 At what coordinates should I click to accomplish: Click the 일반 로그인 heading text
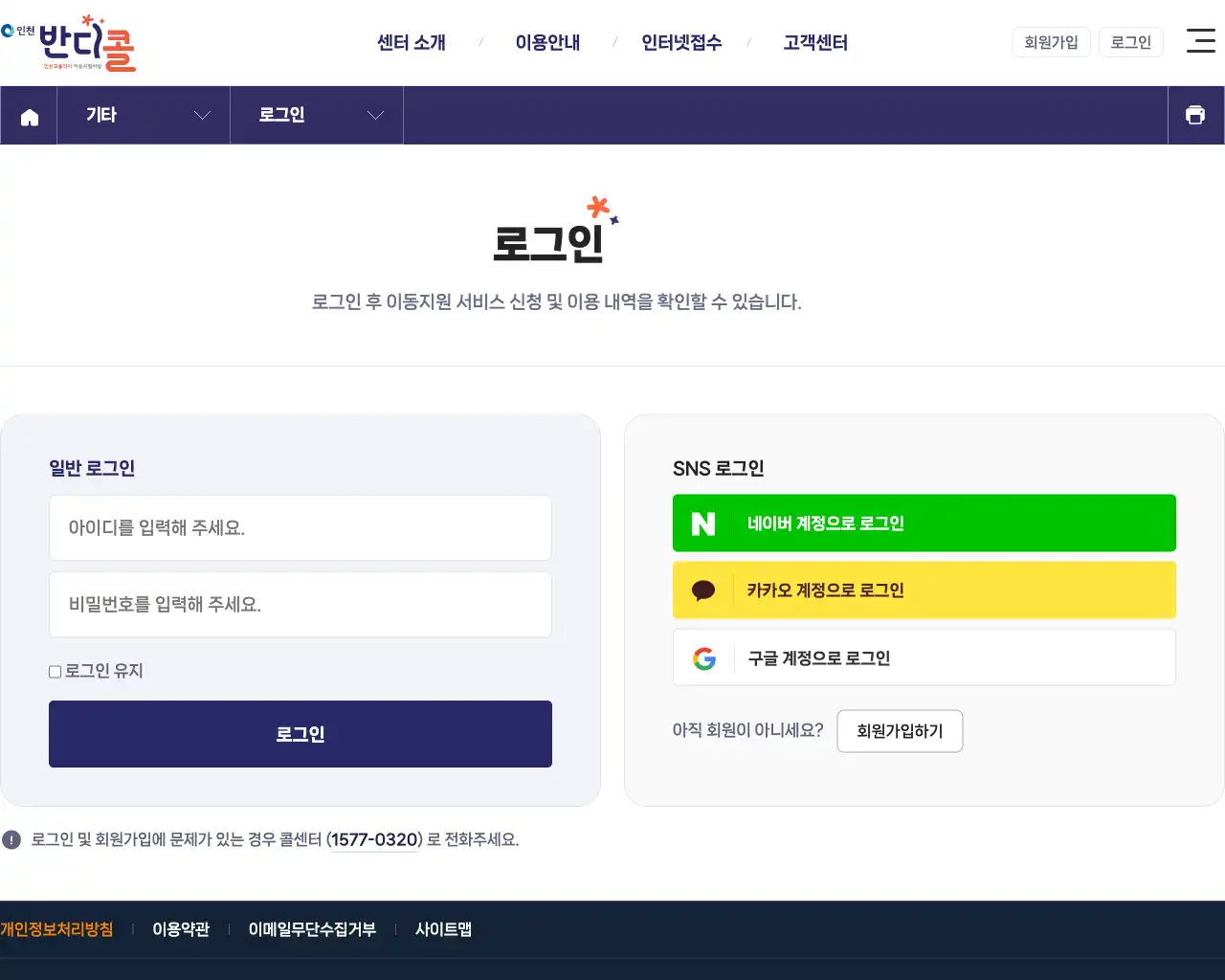tap(92, 468)
